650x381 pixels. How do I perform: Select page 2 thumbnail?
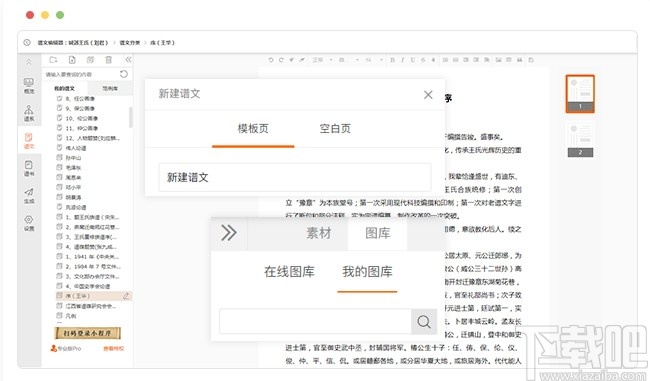tap(580, 139)
